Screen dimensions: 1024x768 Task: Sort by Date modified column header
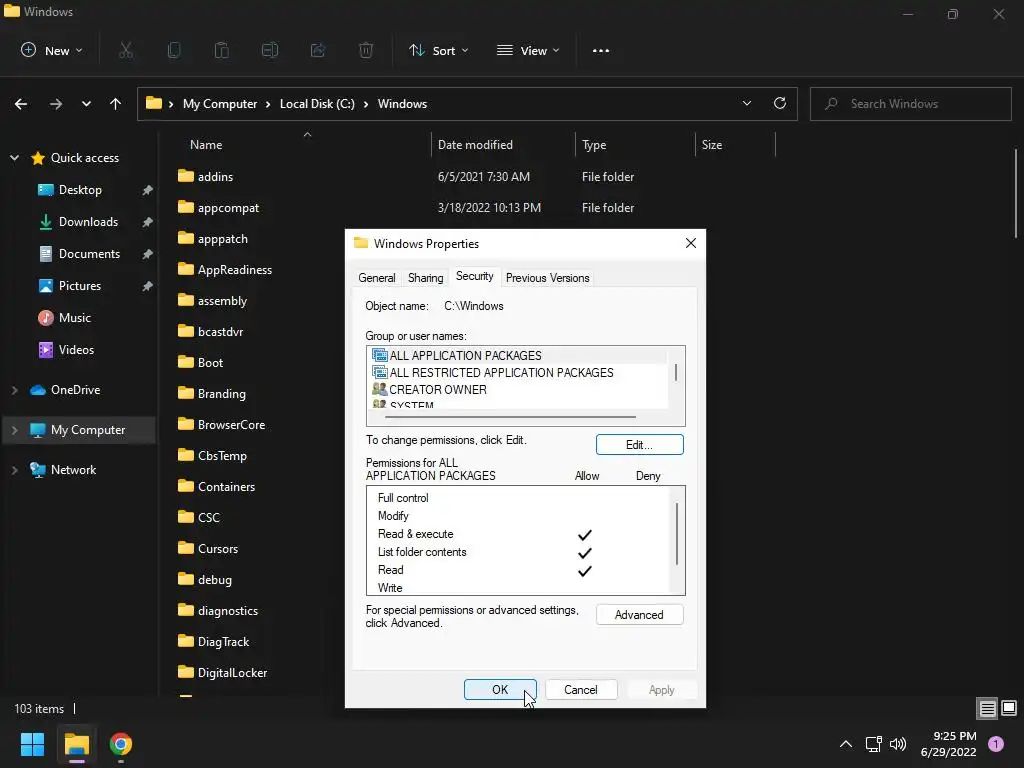point(475,145)
